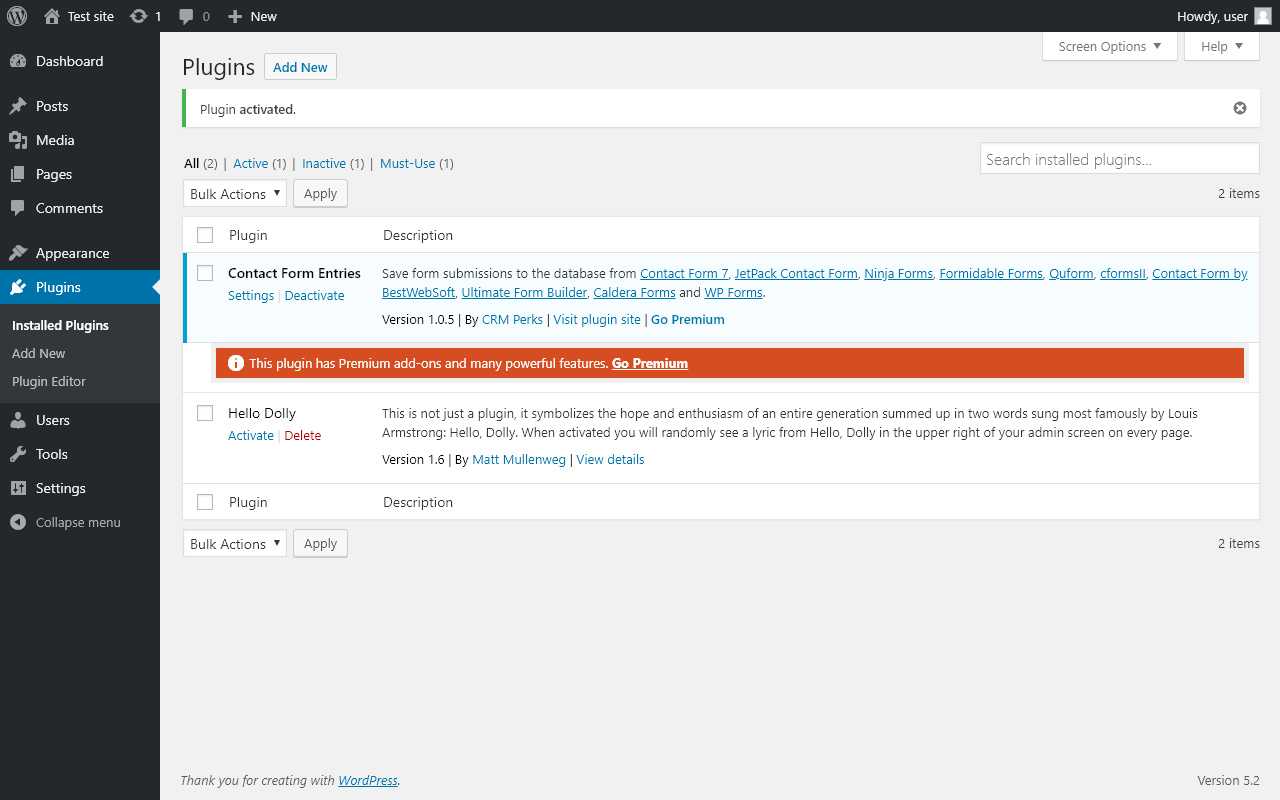Open the bottom Bulk Actions dropdown
Screen dimensions: 1280x800
[x=235, y=544]
